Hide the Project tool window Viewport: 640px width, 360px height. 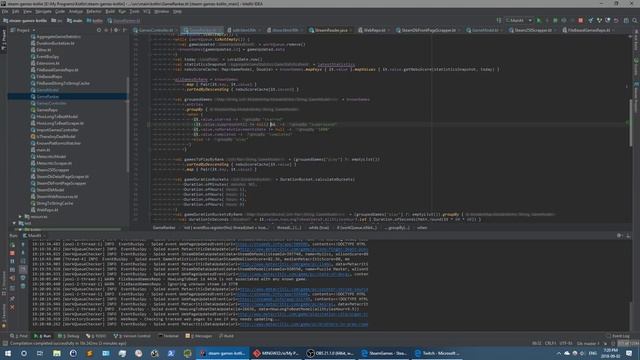point(124,30)
